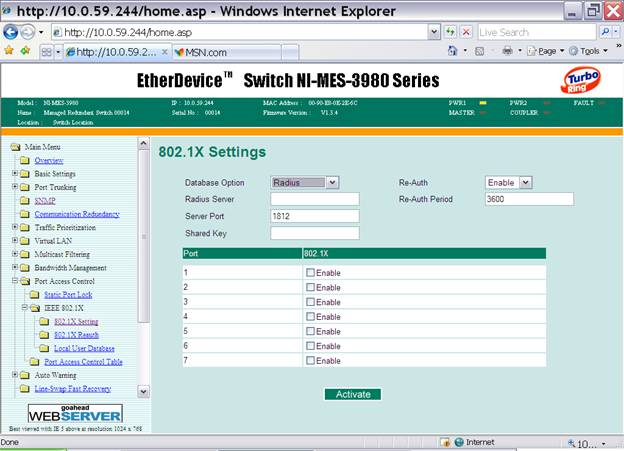Click the Print icon in toolbar

coord(508,51)
